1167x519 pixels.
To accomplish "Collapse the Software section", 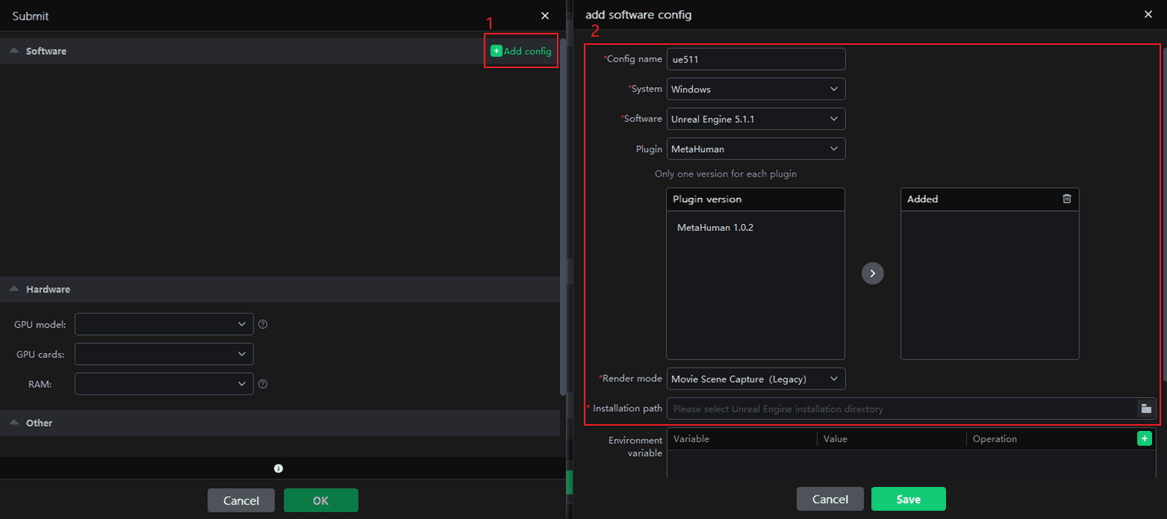I will pos(14,51).
